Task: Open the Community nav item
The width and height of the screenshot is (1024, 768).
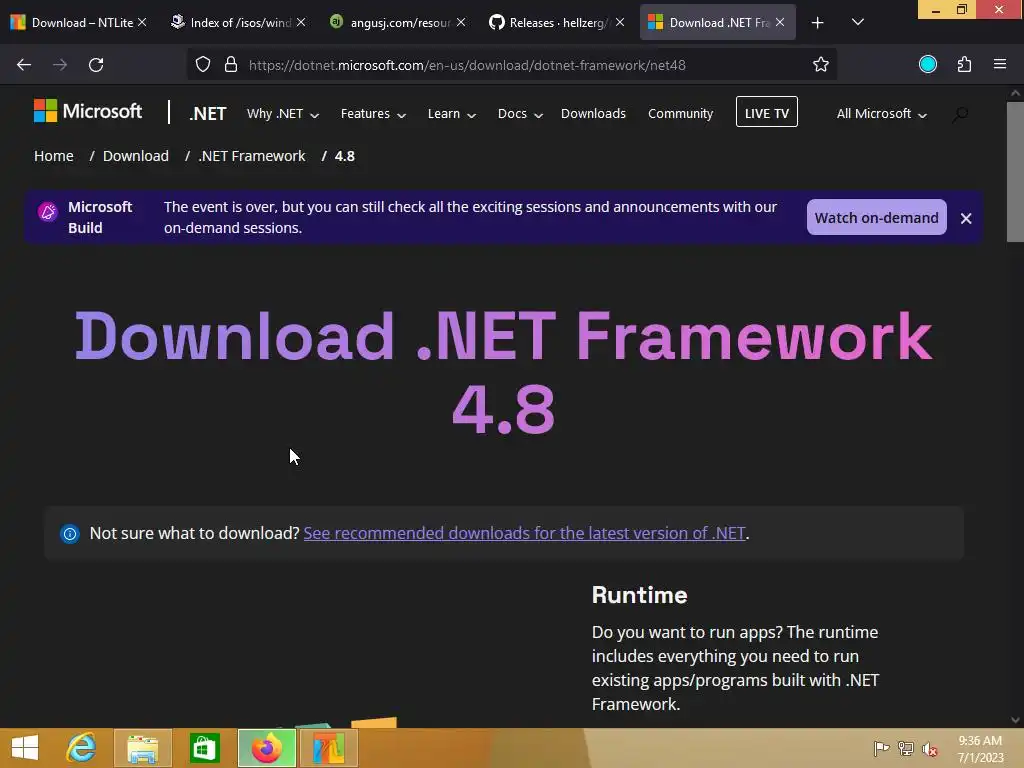Action: point(680,114)
